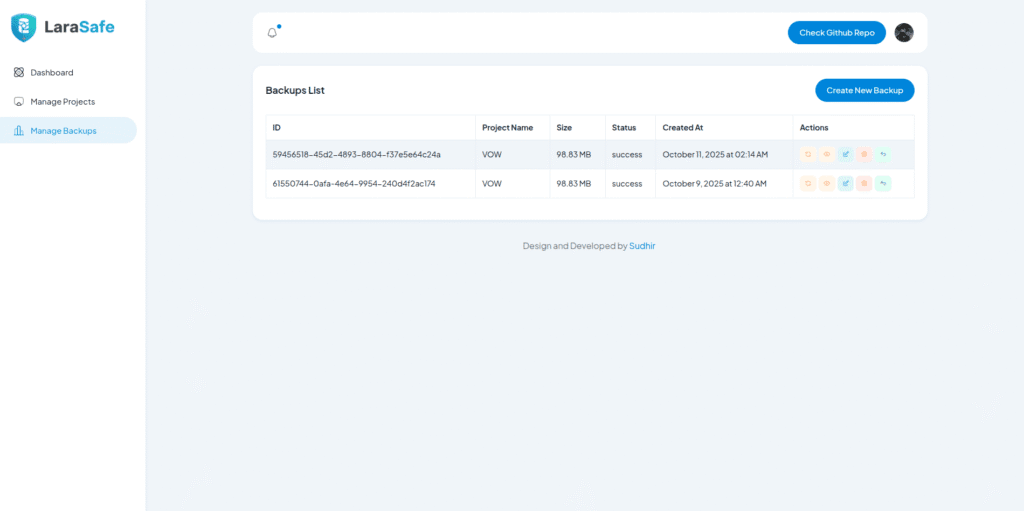The width and height of the screenshot is (1024, 511).
Task: Click the orange refresh icon for October 11 backup
Action: coord(808,154)
